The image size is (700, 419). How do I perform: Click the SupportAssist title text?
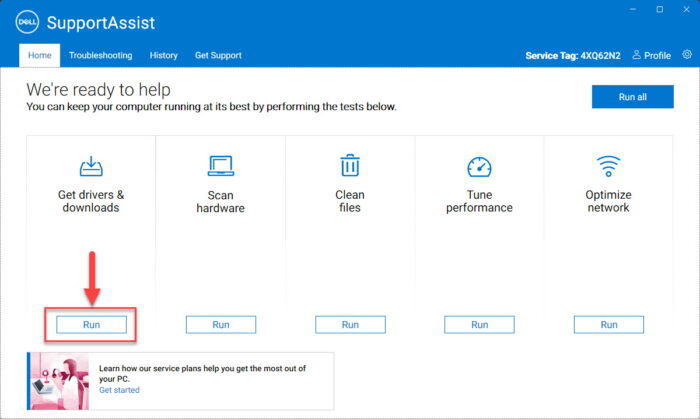tap(101, 23)
